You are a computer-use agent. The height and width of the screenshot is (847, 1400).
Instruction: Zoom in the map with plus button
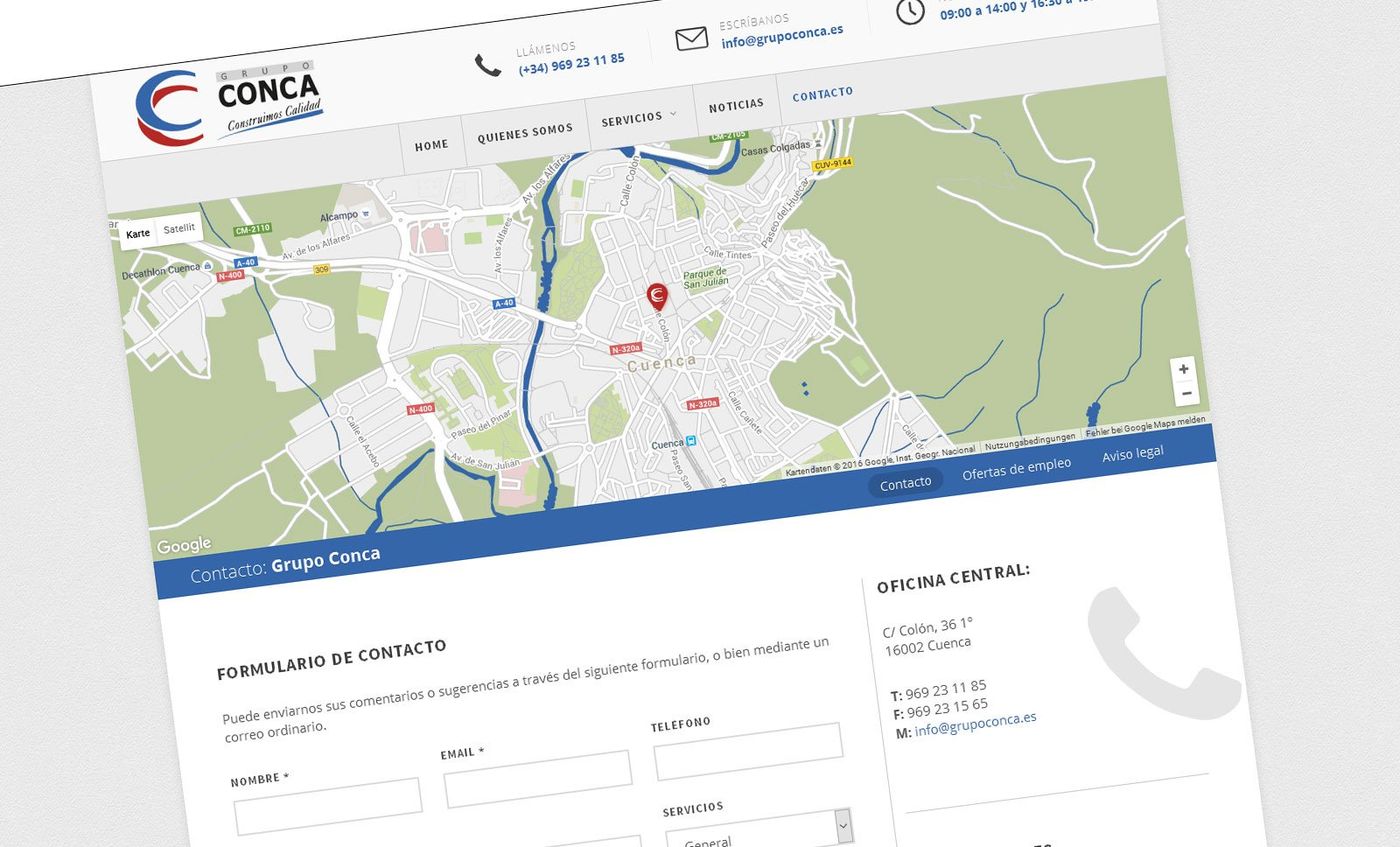(1183, 369)
